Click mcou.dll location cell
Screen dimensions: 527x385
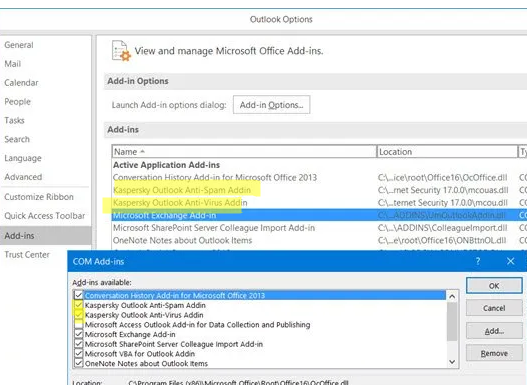(443, 203)
